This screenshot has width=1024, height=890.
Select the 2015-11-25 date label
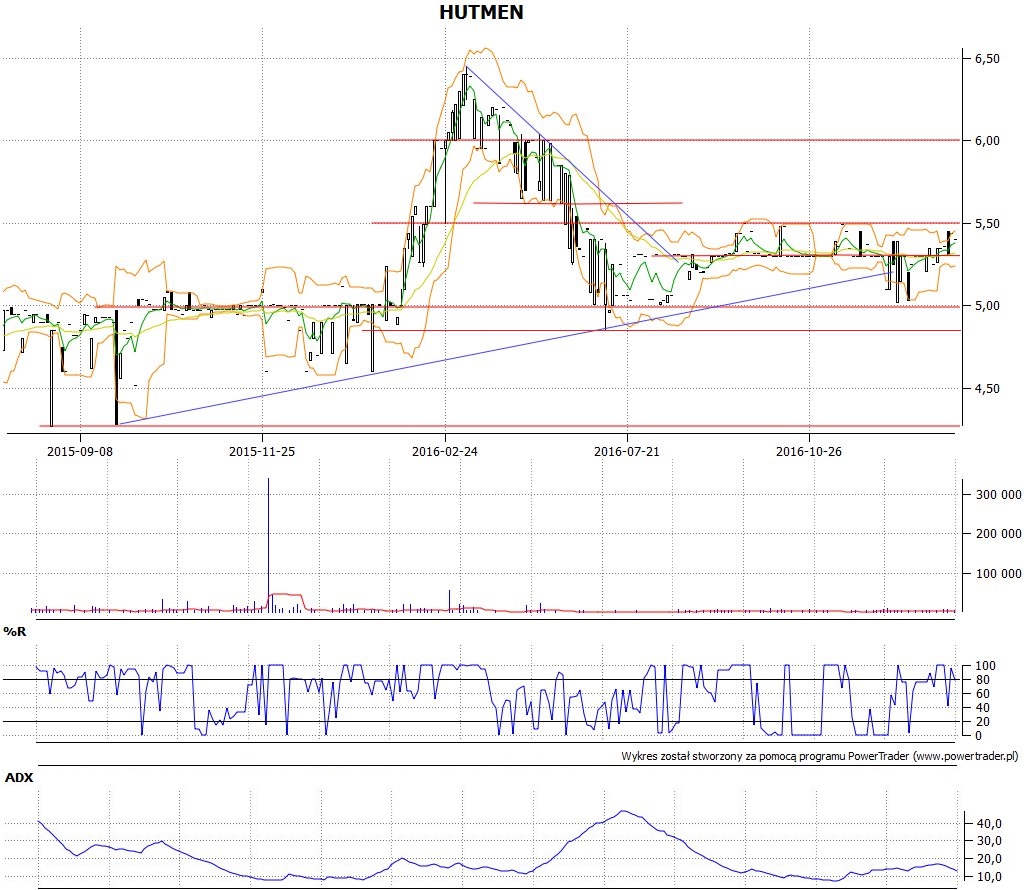[x=262, y=451]
